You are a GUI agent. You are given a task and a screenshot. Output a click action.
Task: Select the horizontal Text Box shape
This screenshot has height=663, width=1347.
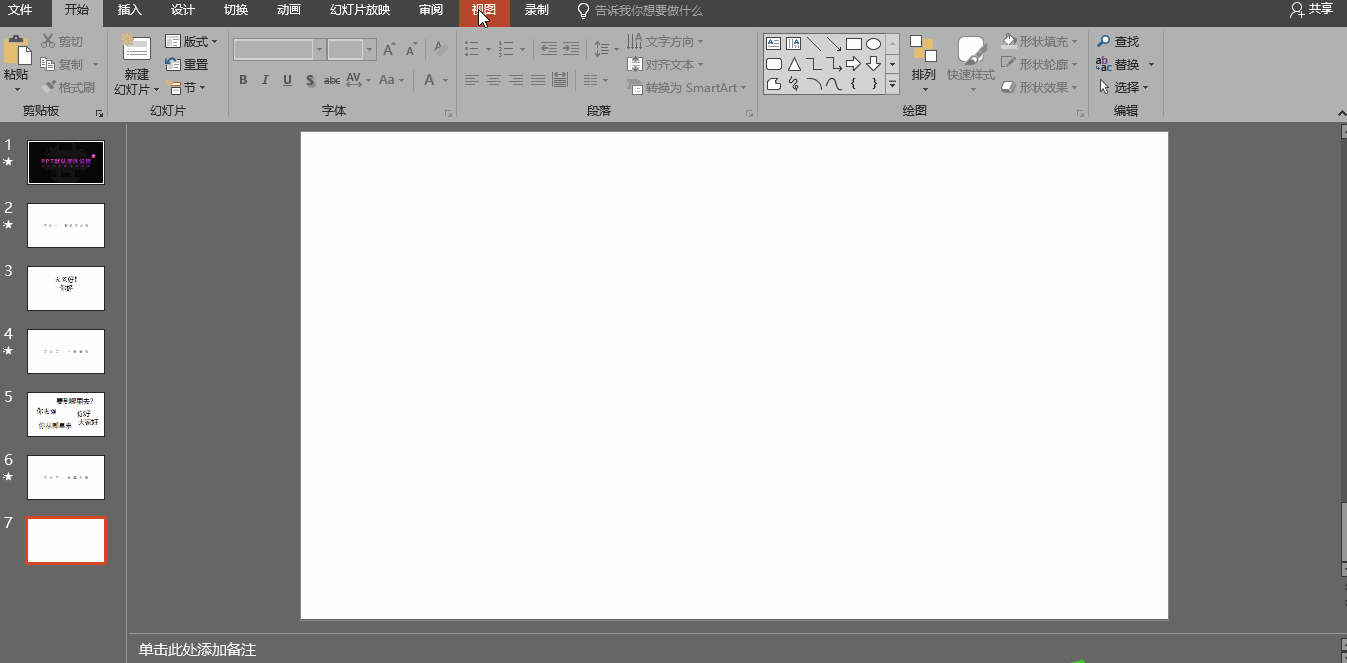(x=773, y=44)
